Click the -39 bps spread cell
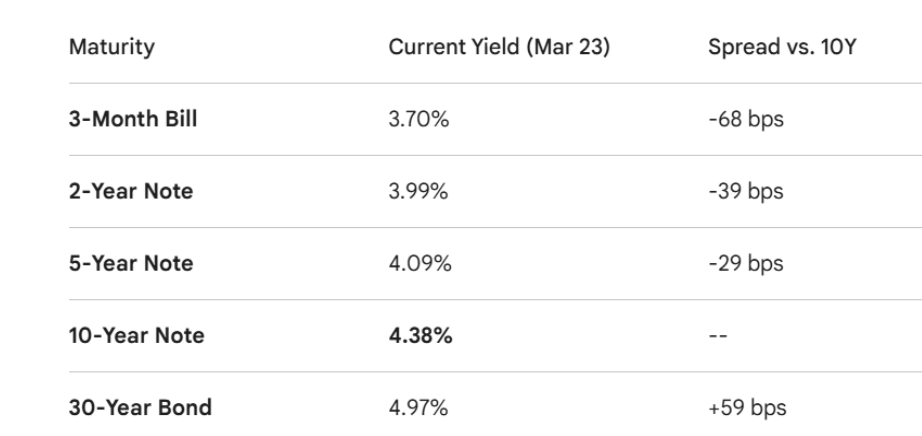Screen dimensions: 922x436 [x=746, y=191]
